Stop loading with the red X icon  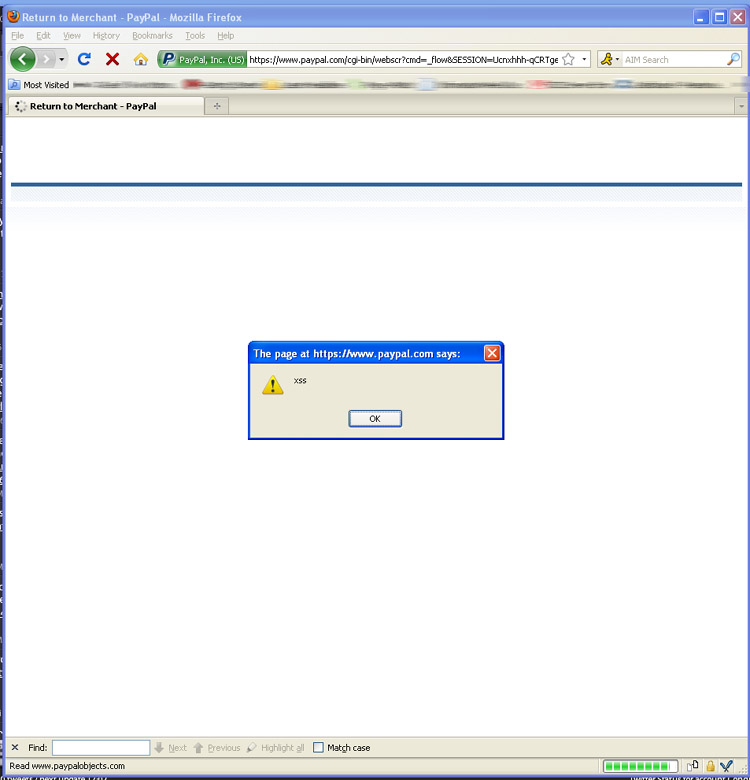[x=112, y=59]
